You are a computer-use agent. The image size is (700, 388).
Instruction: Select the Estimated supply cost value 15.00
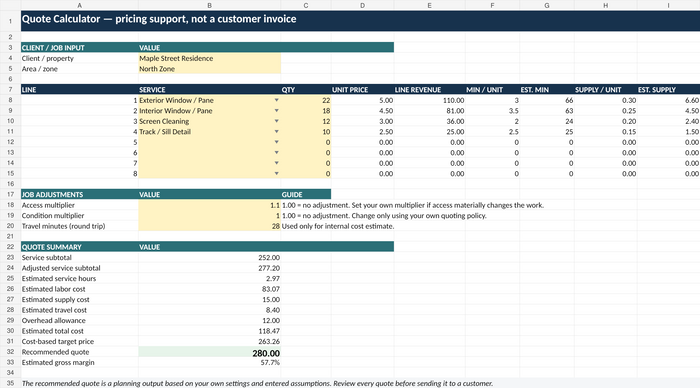[209, 300]
